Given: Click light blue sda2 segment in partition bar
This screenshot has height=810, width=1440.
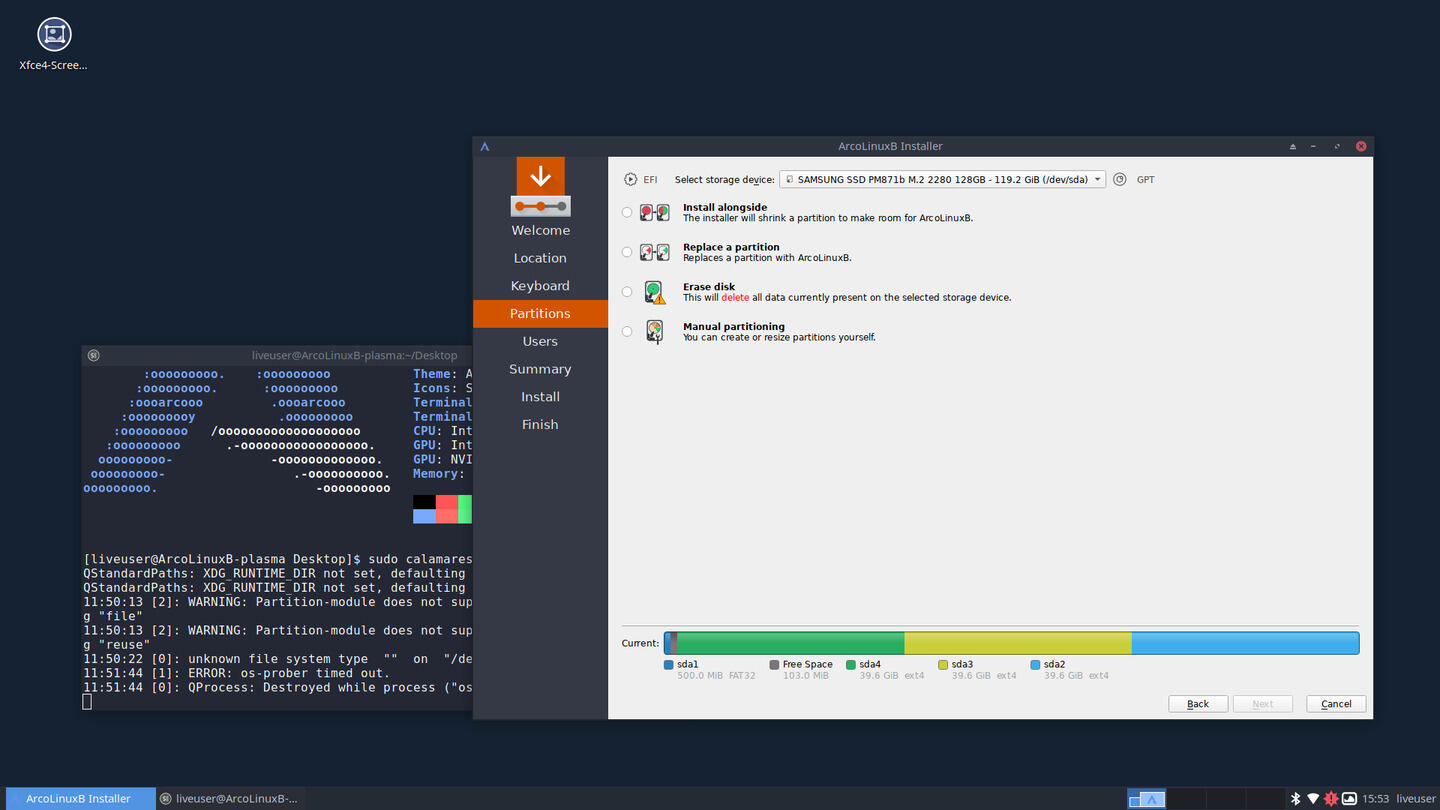Looking at the screenshot, I should click(x=1245, y=643).
